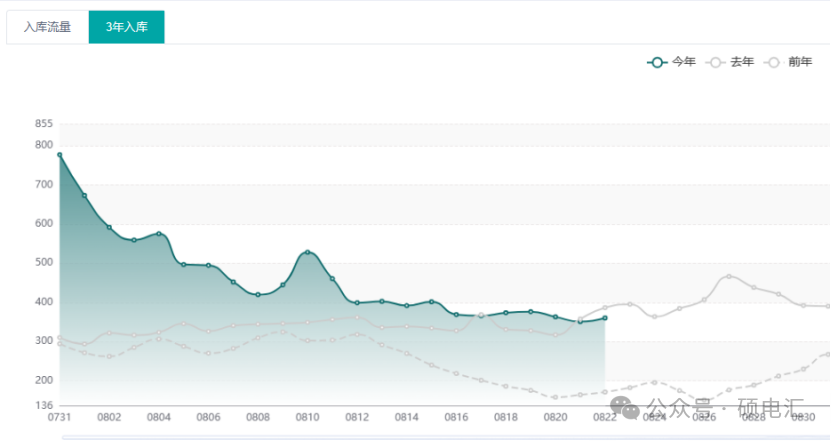Select the 3年入库 tab
This screenshot has width=831, height=441.
pos(126,27)
